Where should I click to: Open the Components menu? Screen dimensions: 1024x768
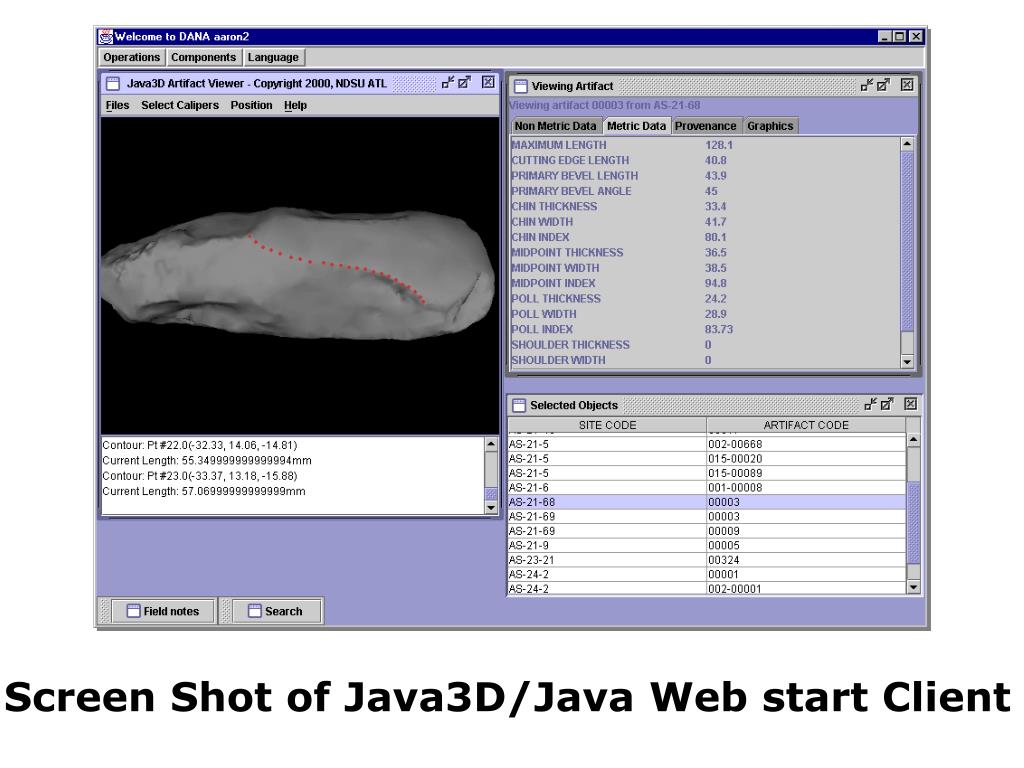click(203, 57)
